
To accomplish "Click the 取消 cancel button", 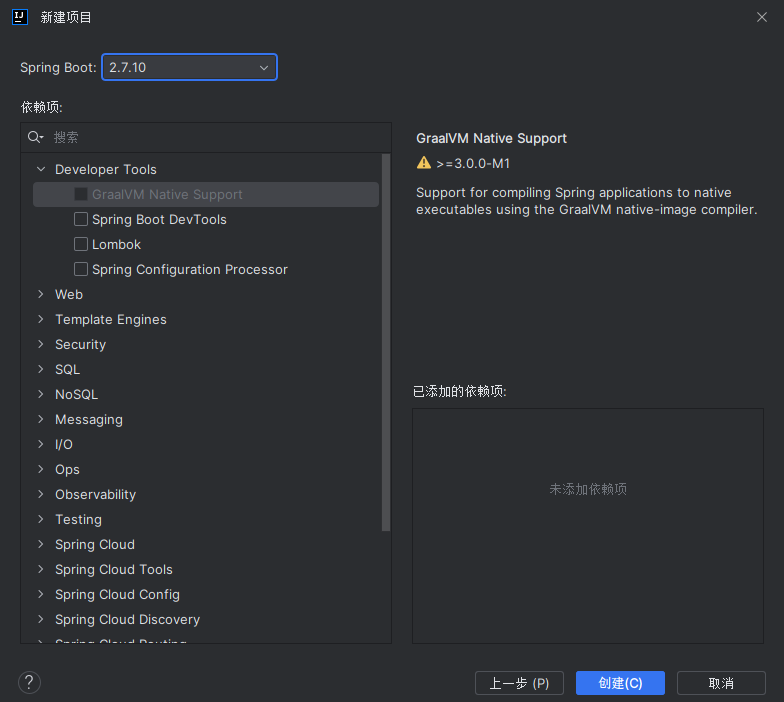I will (721, 683).
